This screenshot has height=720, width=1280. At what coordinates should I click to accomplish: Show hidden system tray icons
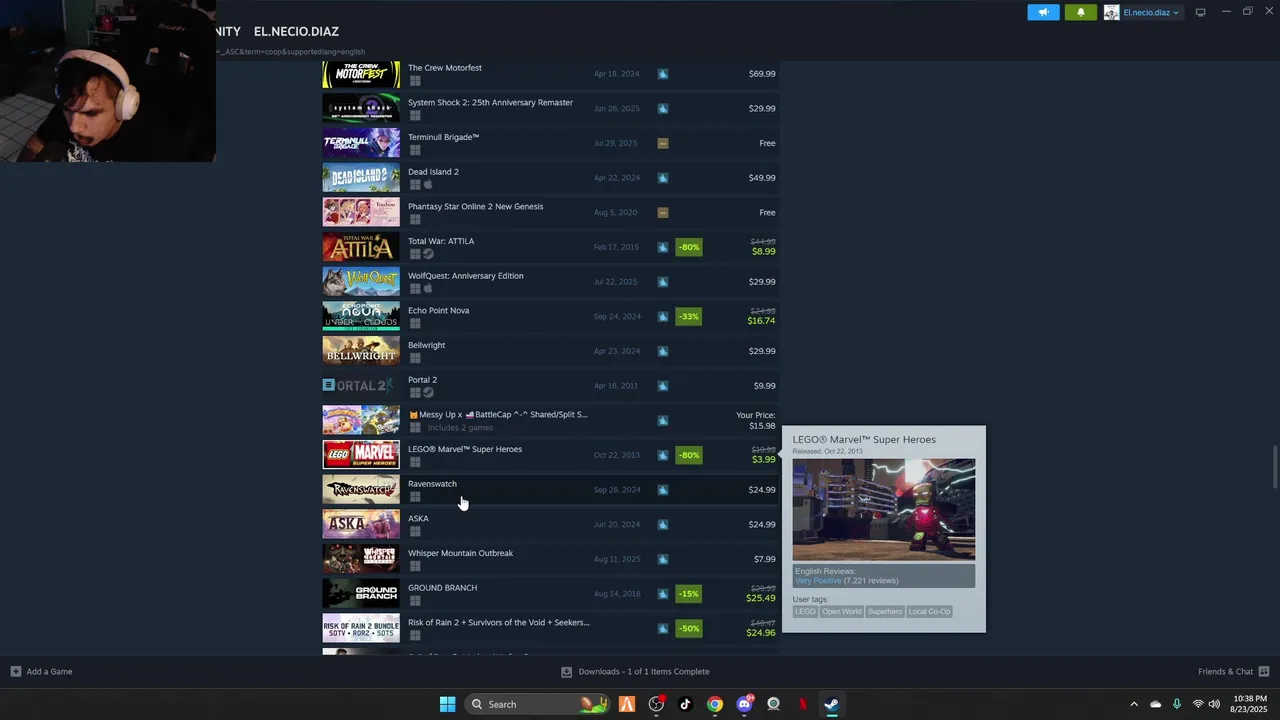[1134, 704]
